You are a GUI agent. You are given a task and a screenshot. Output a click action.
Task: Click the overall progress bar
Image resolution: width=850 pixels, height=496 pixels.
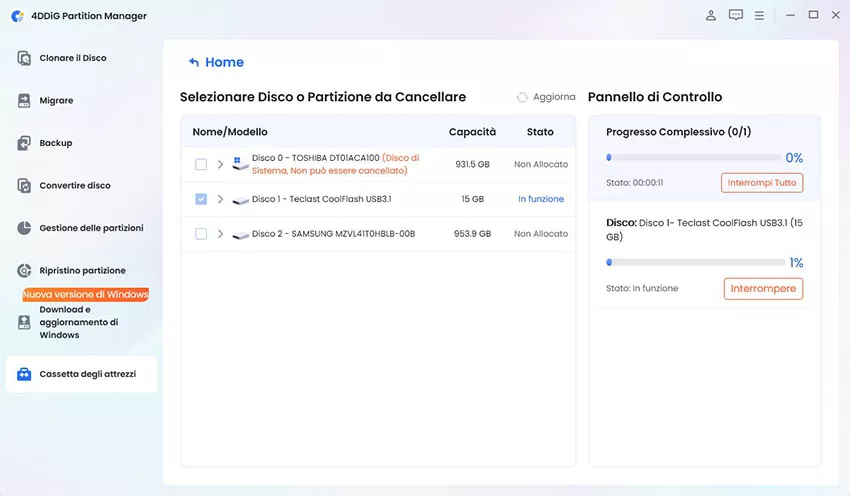(x=693, y=158)
